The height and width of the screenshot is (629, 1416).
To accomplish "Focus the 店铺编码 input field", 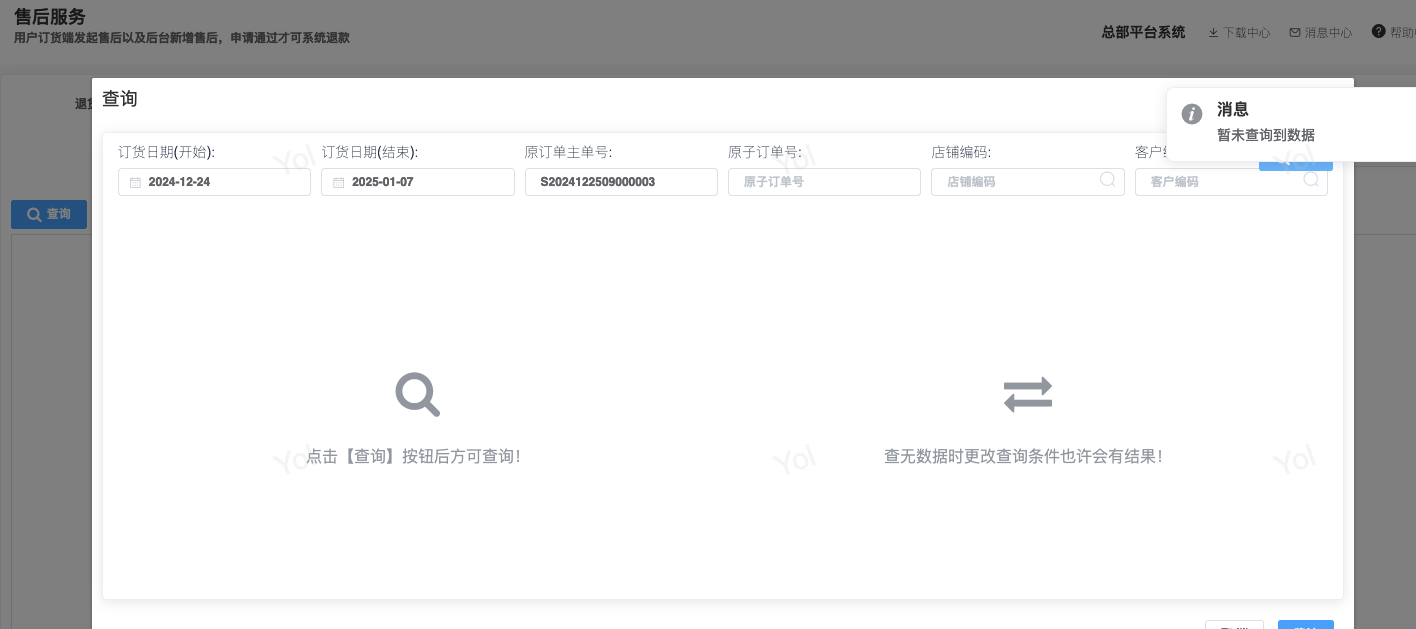I will click(x=1028, y=182).
